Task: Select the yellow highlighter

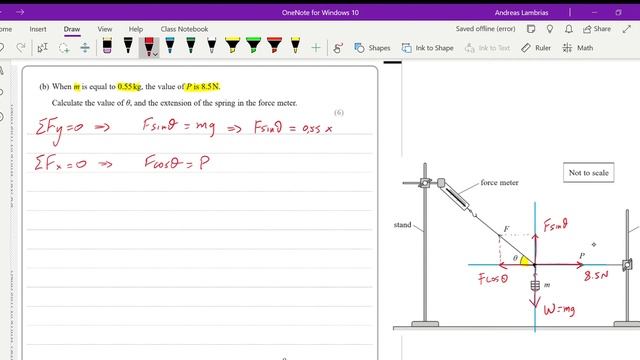Action: 233,46
